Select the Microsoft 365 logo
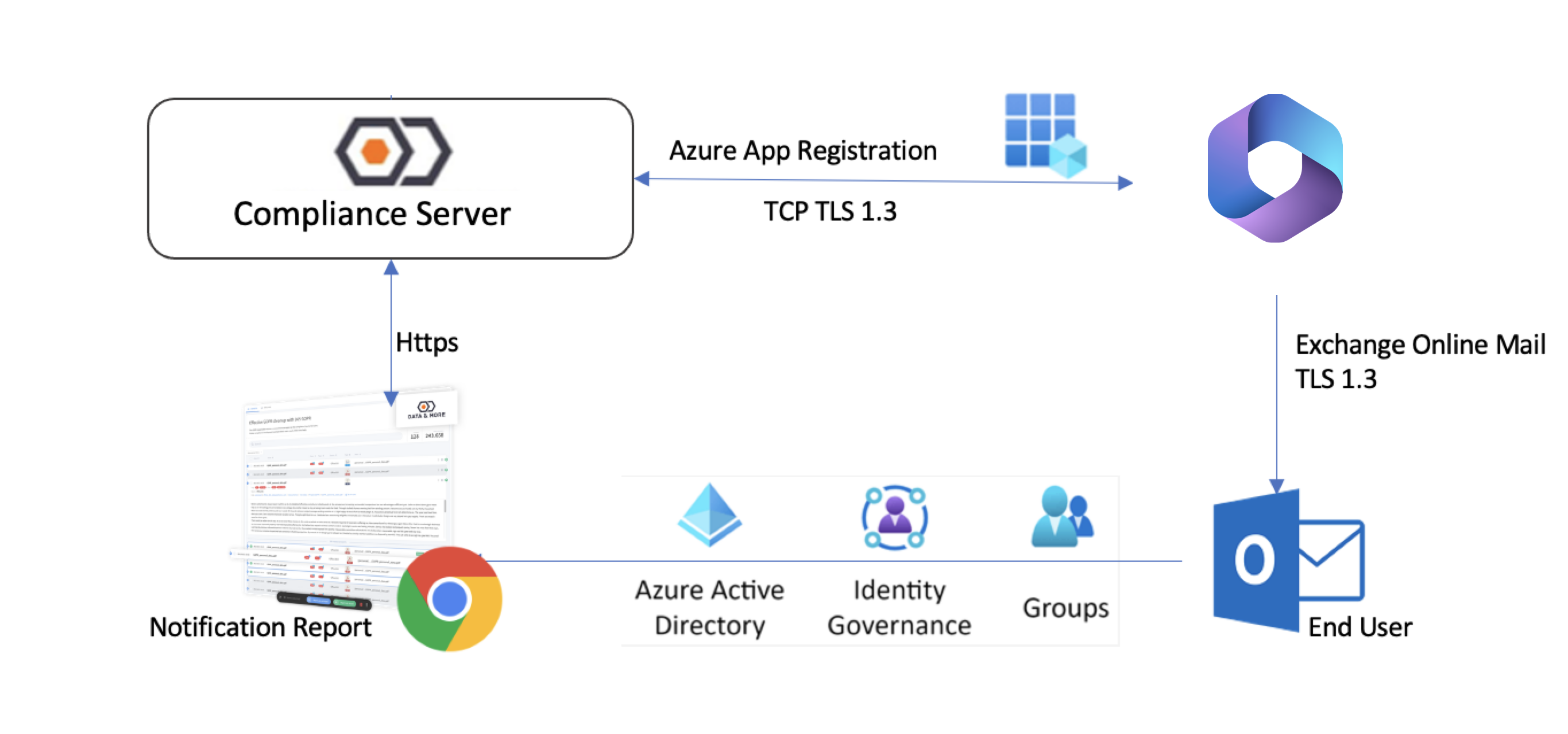This screenshot has width=1568, height=734. pyautogui.click(x=1275, y=168)
